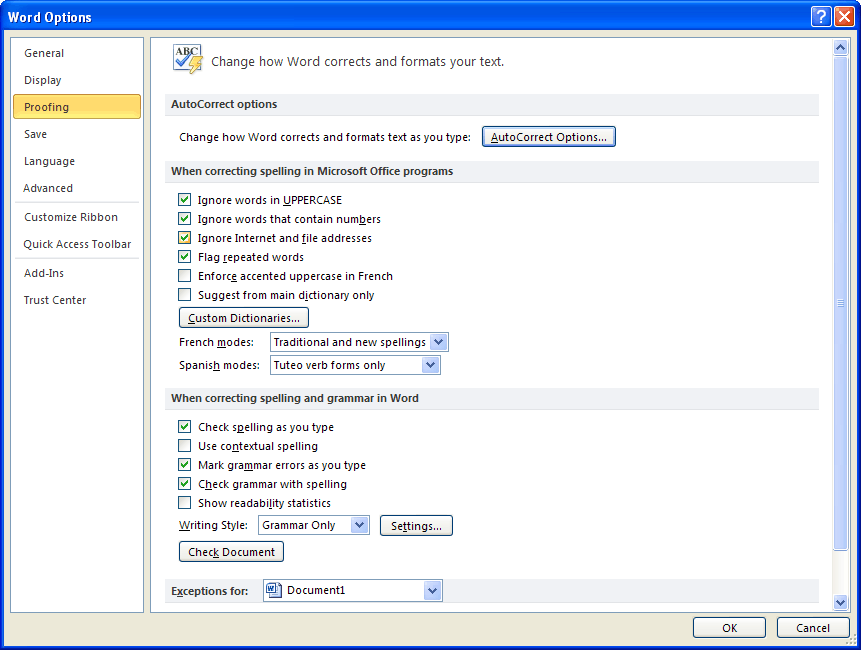The image size is (861, 650).
Task: Uncheck Check grammar with spelling
Action: coord(184,484)
